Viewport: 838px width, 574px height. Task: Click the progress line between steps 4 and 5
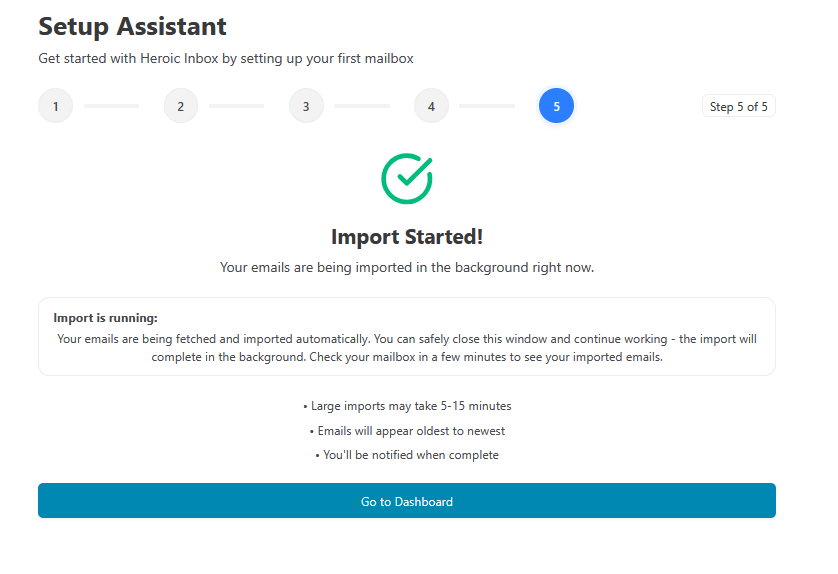point(487,106)
